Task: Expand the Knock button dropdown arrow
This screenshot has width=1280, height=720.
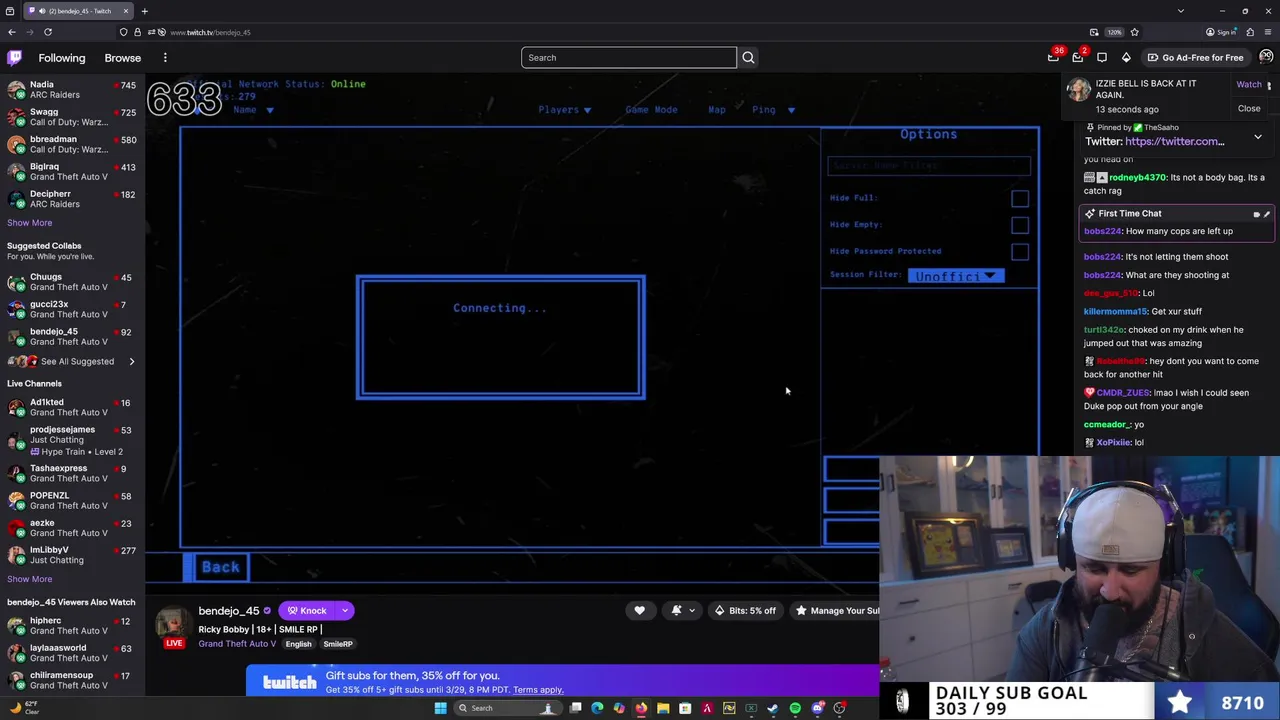Action: click(x=344, y=611)
